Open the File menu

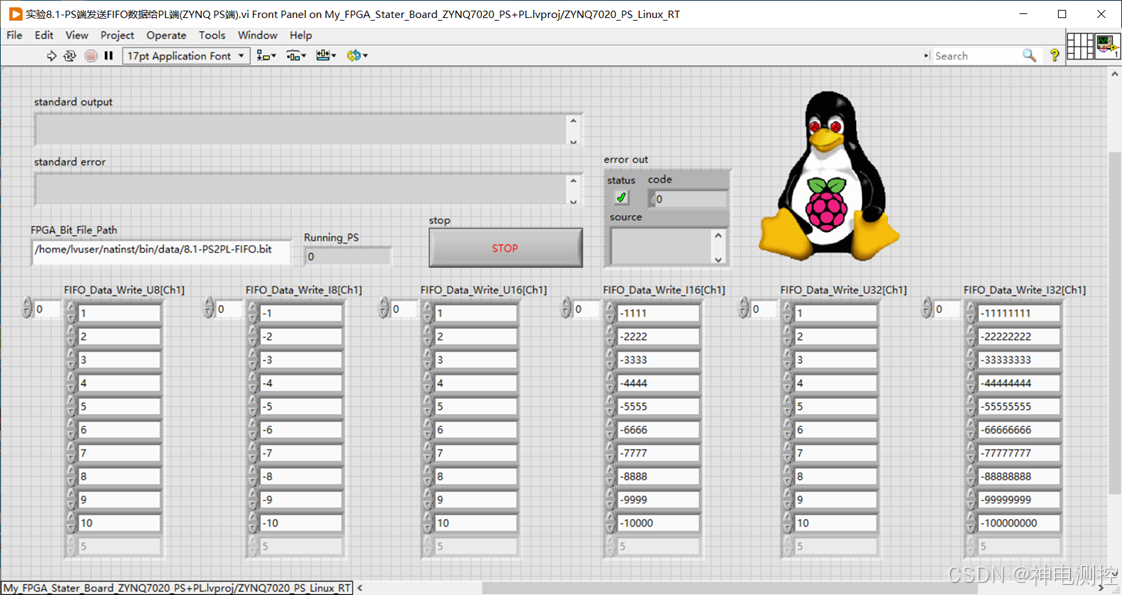[x=14, y=35]
